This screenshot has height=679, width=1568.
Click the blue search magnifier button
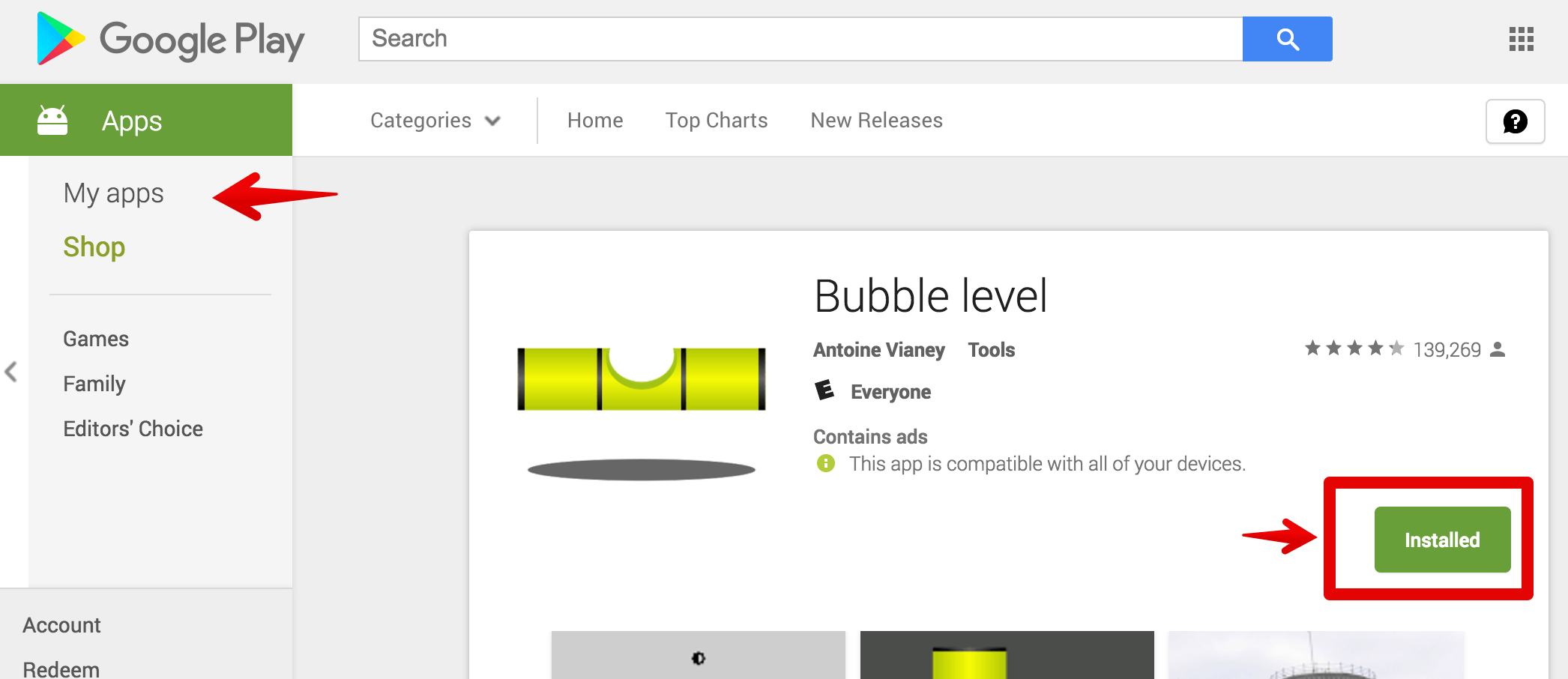[1287, 39]
